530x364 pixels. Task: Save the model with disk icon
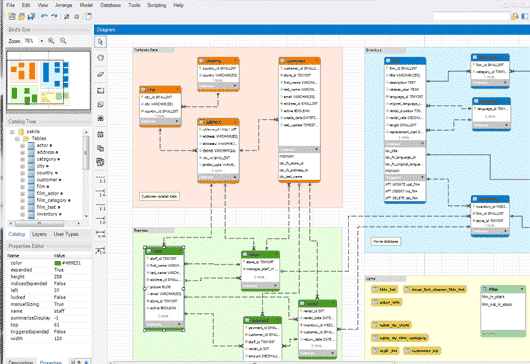point(31,16)
